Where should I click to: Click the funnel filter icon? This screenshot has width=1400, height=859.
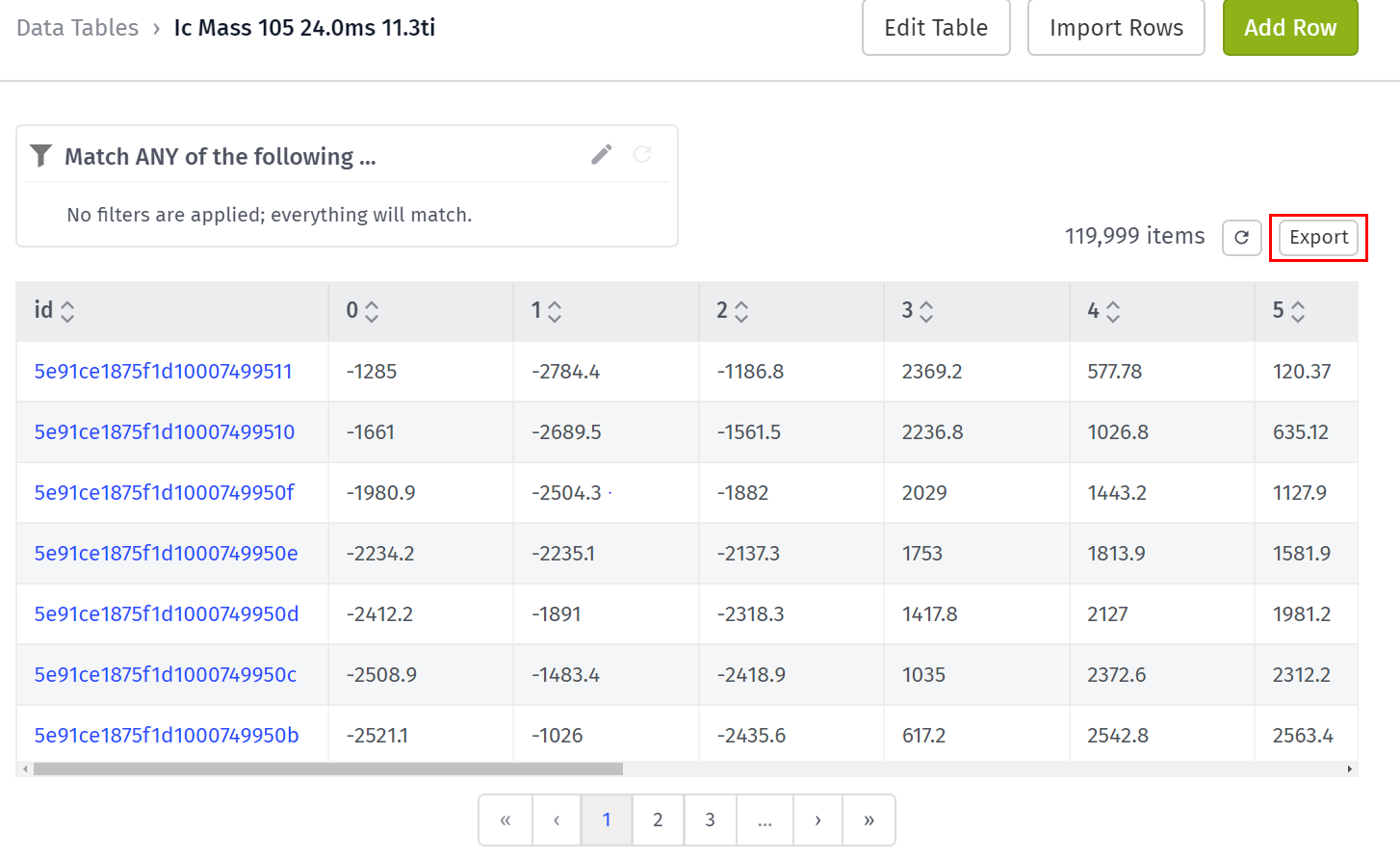(x=40, y=155)
